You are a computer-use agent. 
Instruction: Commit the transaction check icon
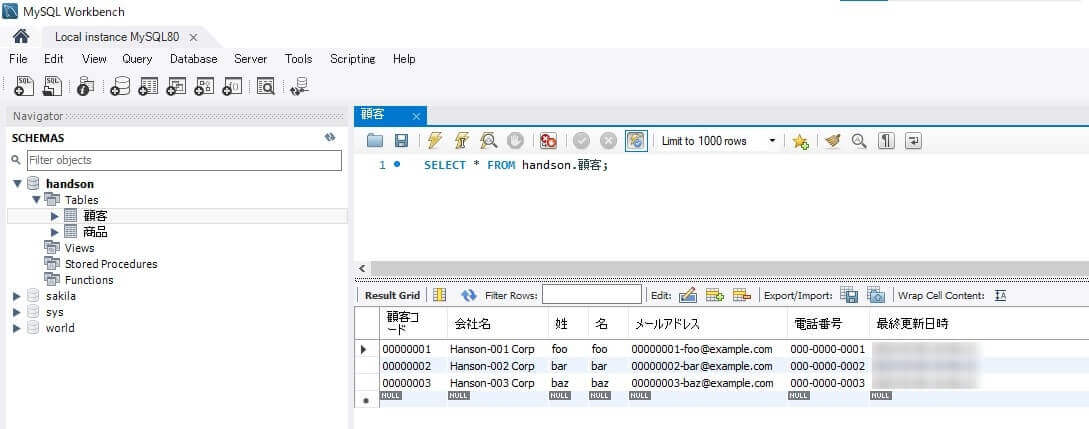point(581,141)
